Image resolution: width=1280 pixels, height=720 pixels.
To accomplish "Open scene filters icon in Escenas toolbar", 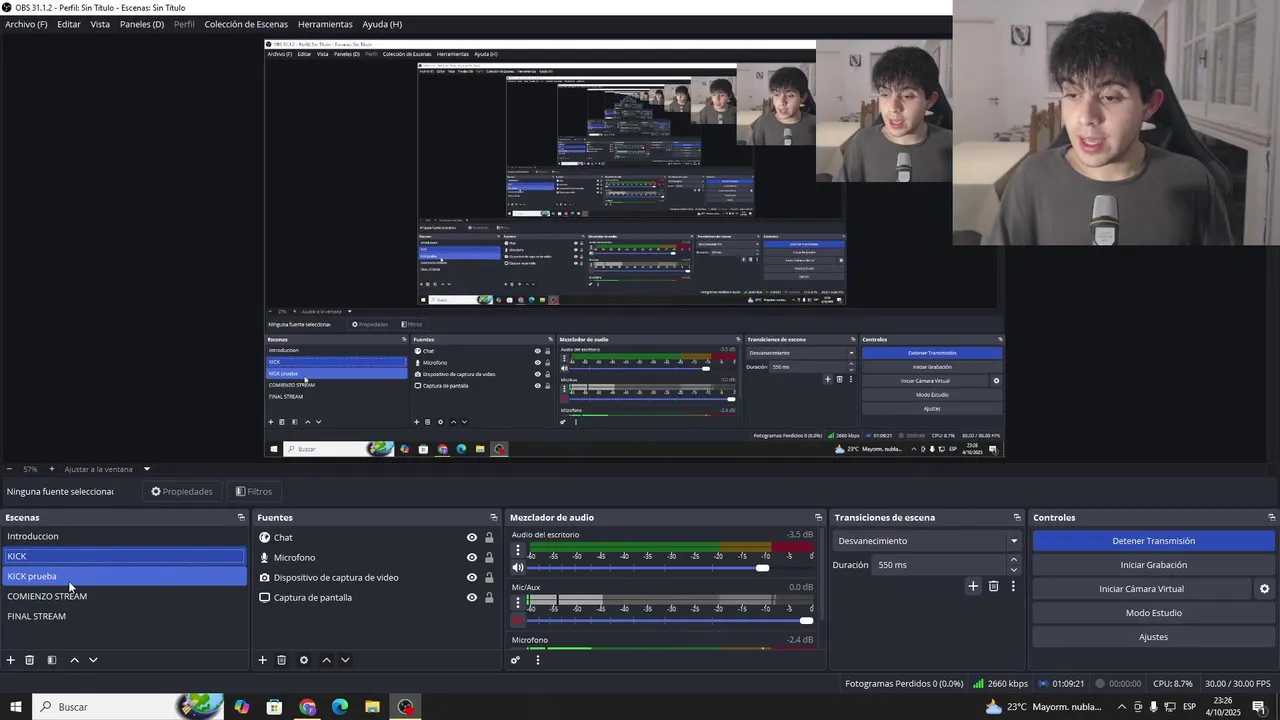I will click(51, 660).
